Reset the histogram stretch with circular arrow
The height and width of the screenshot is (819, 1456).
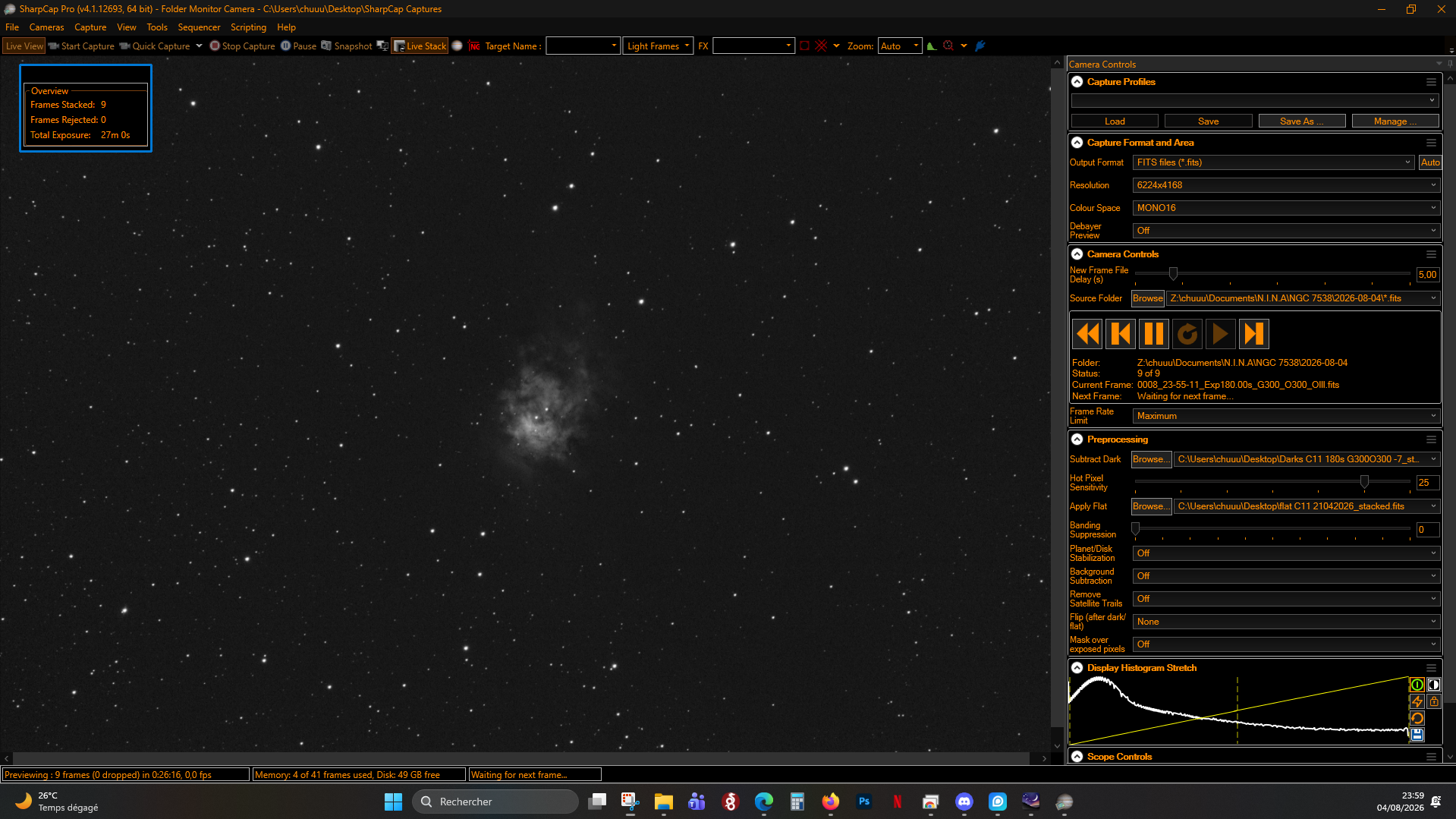[1417, 718]
